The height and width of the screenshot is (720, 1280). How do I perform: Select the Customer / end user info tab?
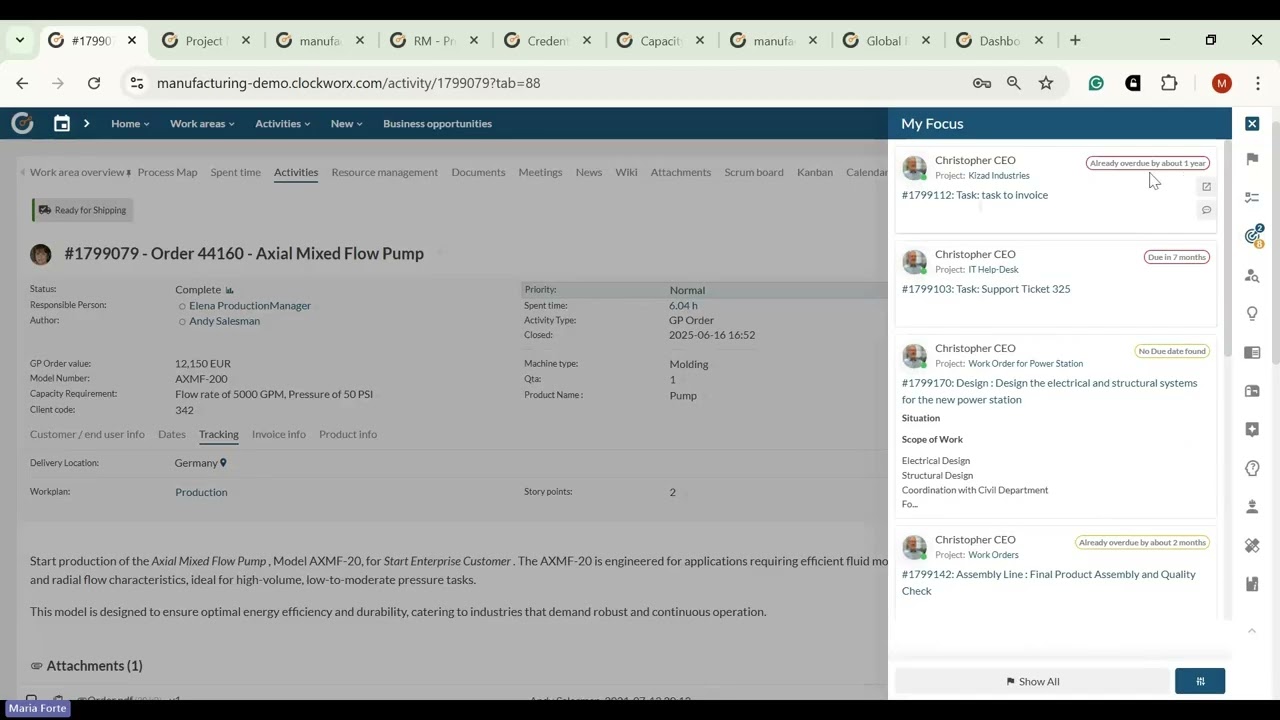point(87,434)
